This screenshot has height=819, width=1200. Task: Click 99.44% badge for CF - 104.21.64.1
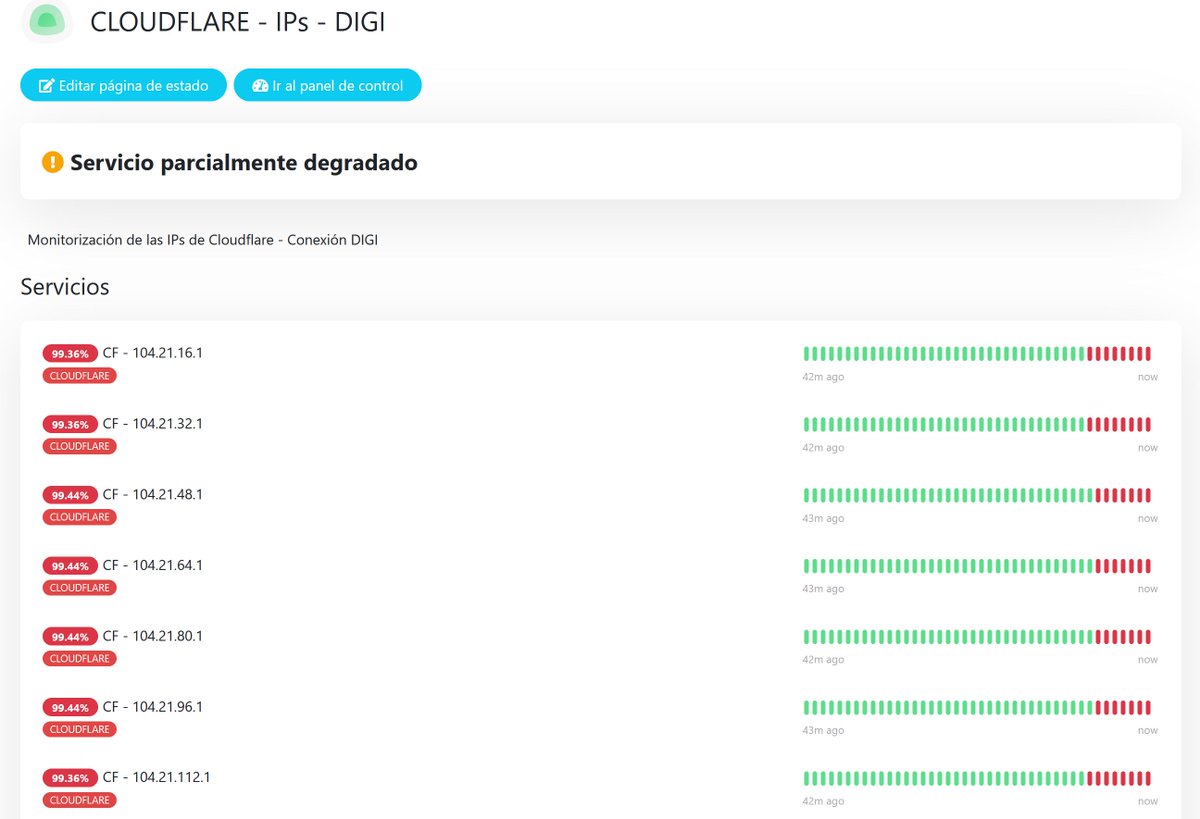[70, 566]
